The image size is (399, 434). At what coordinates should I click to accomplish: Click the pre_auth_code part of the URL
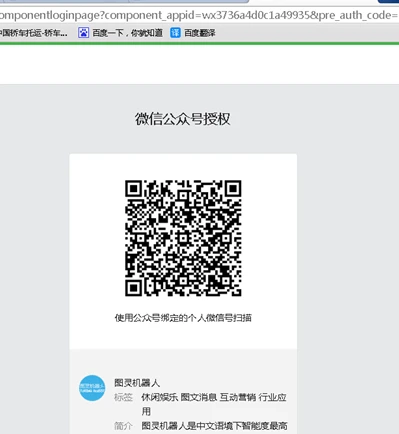coord(358,15)
